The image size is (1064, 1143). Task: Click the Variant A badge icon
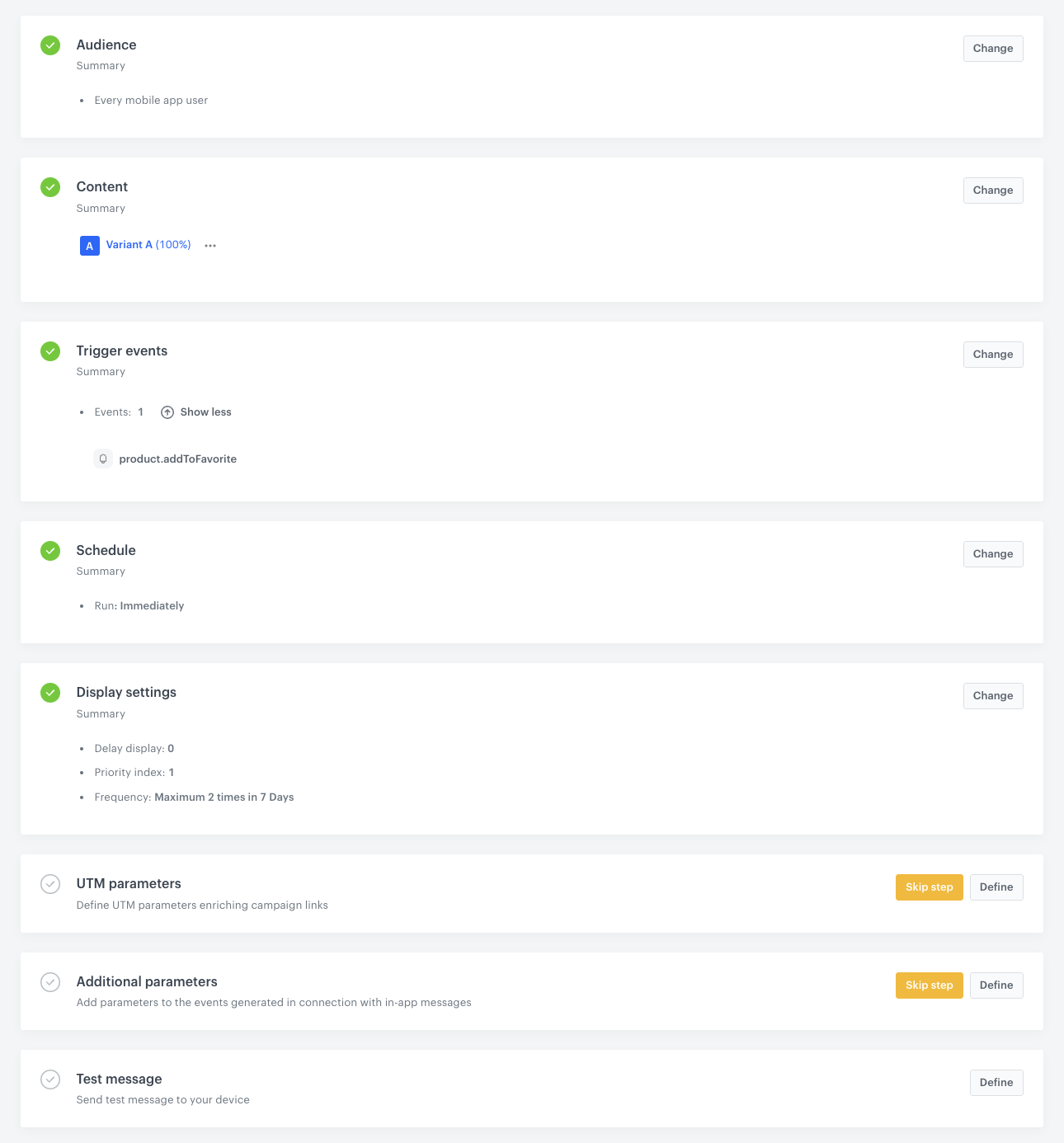pos(89,245)
